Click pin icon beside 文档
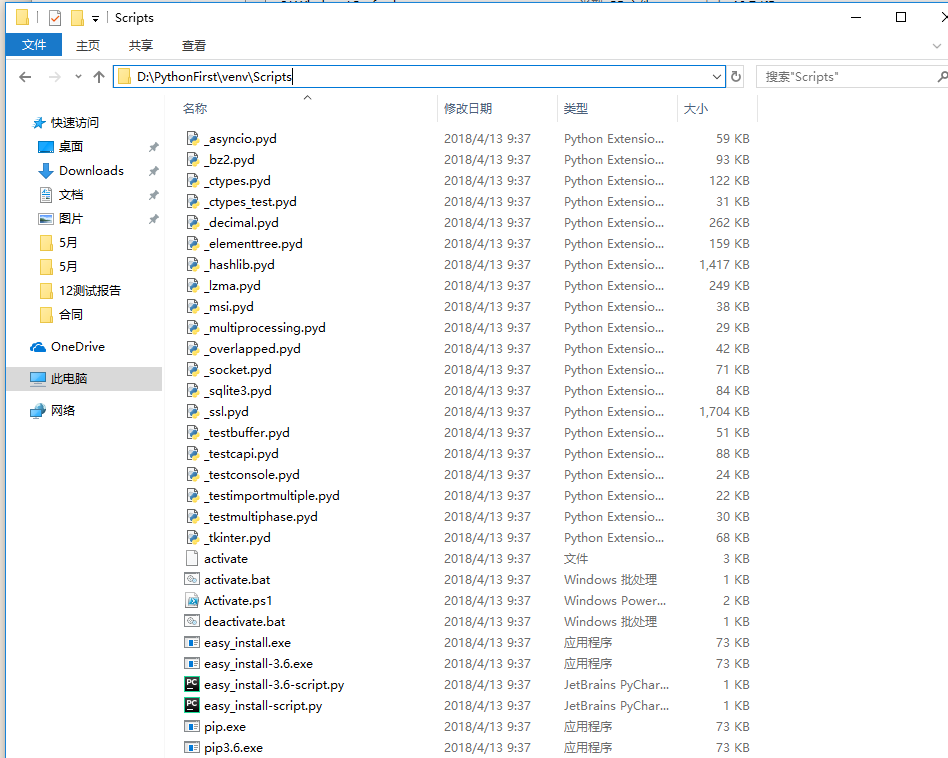The width and height of the screenshot is (948, 758). click(154, 195)
